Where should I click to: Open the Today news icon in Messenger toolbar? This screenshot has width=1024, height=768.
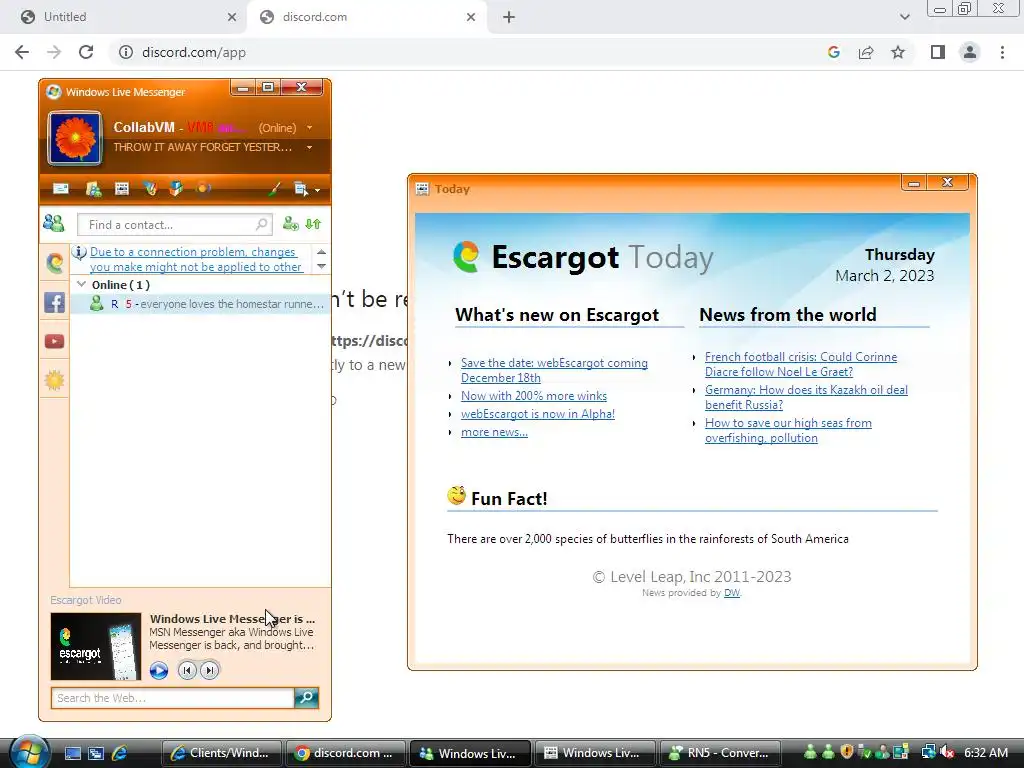(121, 189)
